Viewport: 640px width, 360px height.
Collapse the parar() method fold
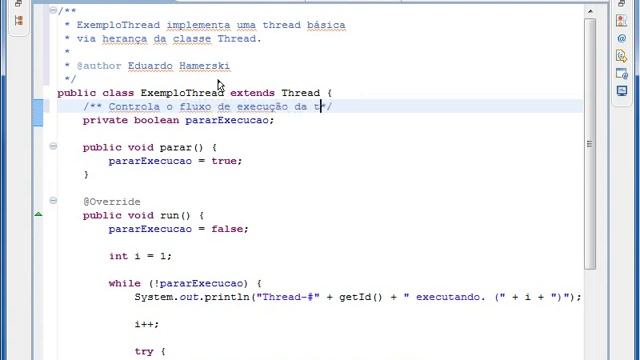tap(53, 146)
